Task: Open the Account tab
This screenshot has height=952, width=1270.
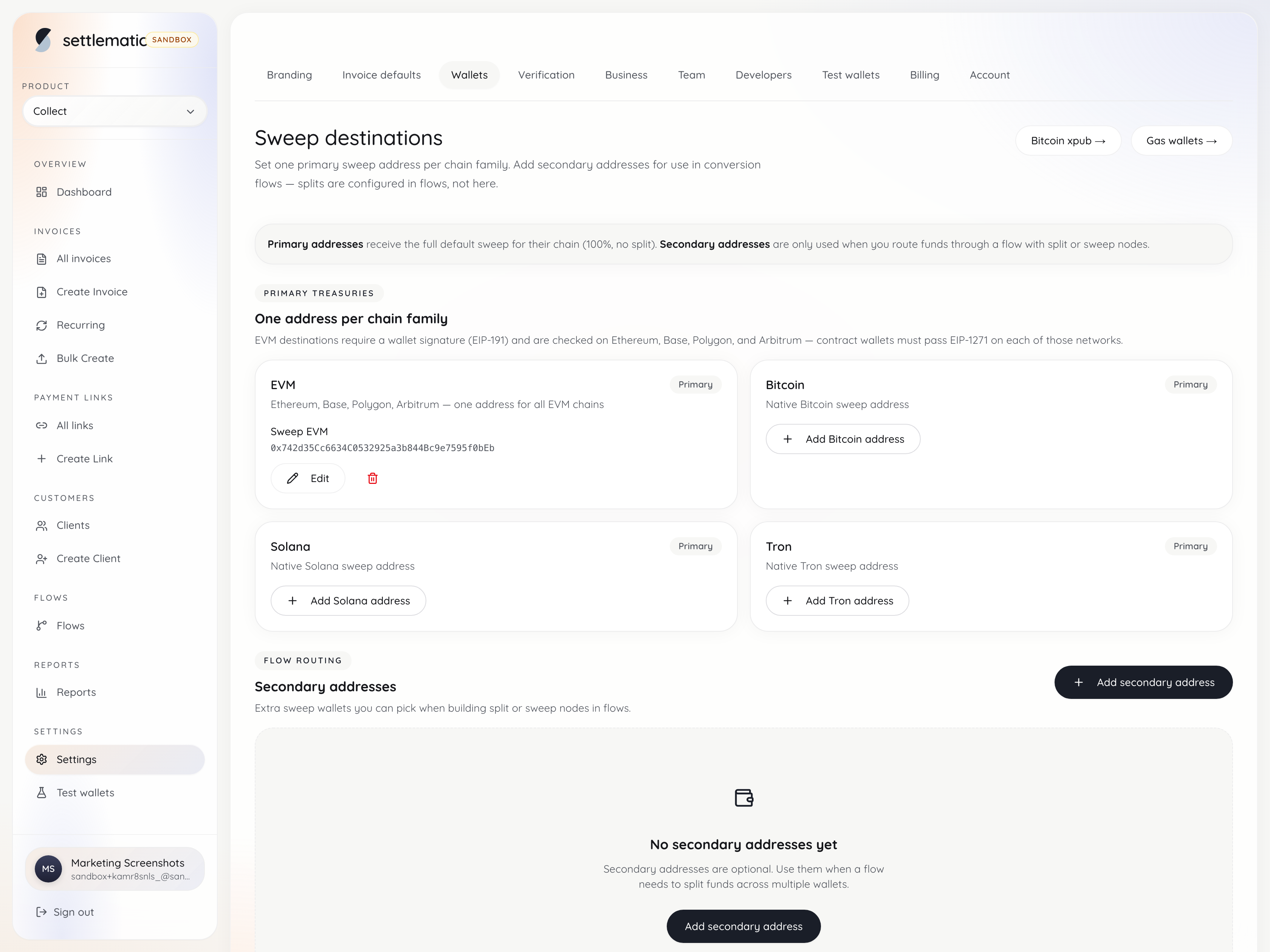Action: point(989,75)
